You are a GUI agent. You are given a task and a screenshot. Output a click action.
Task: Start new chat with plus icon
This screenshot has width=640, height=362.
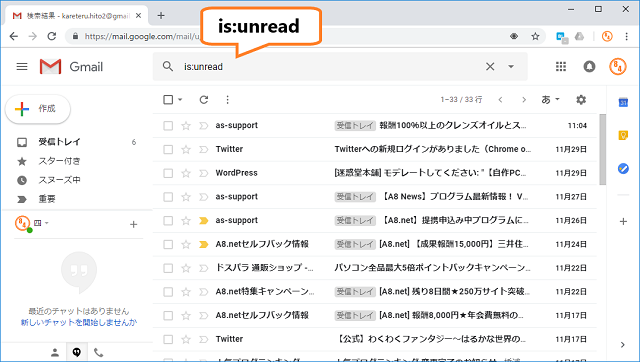pos(133,224)
